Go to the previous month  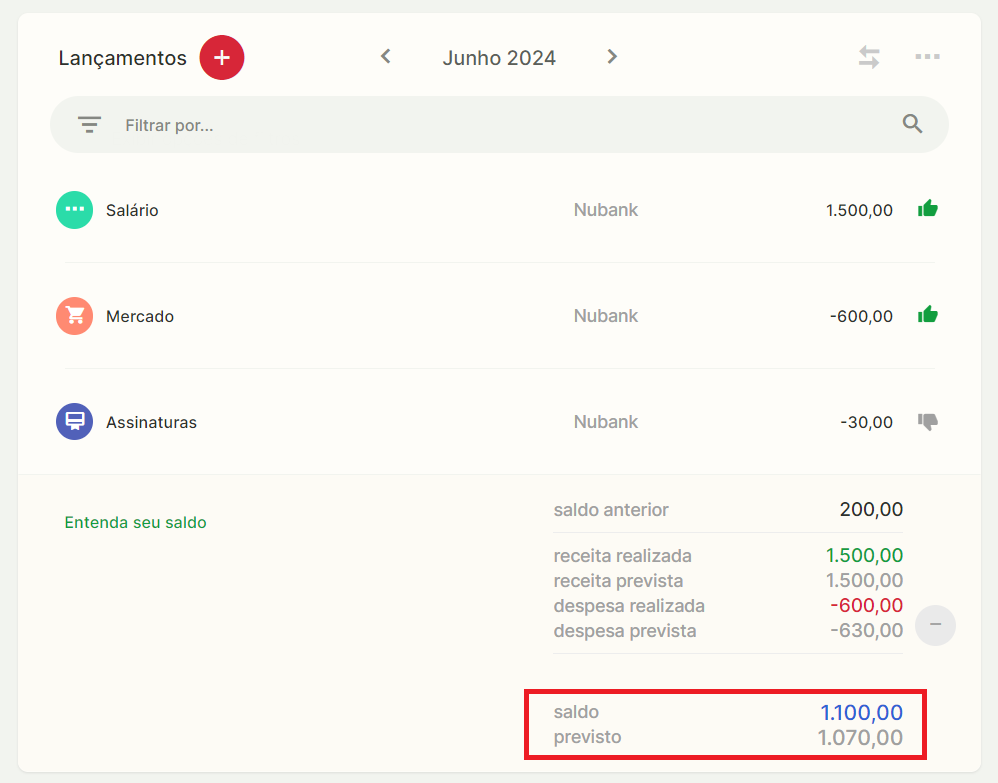(x=386, y=57)
